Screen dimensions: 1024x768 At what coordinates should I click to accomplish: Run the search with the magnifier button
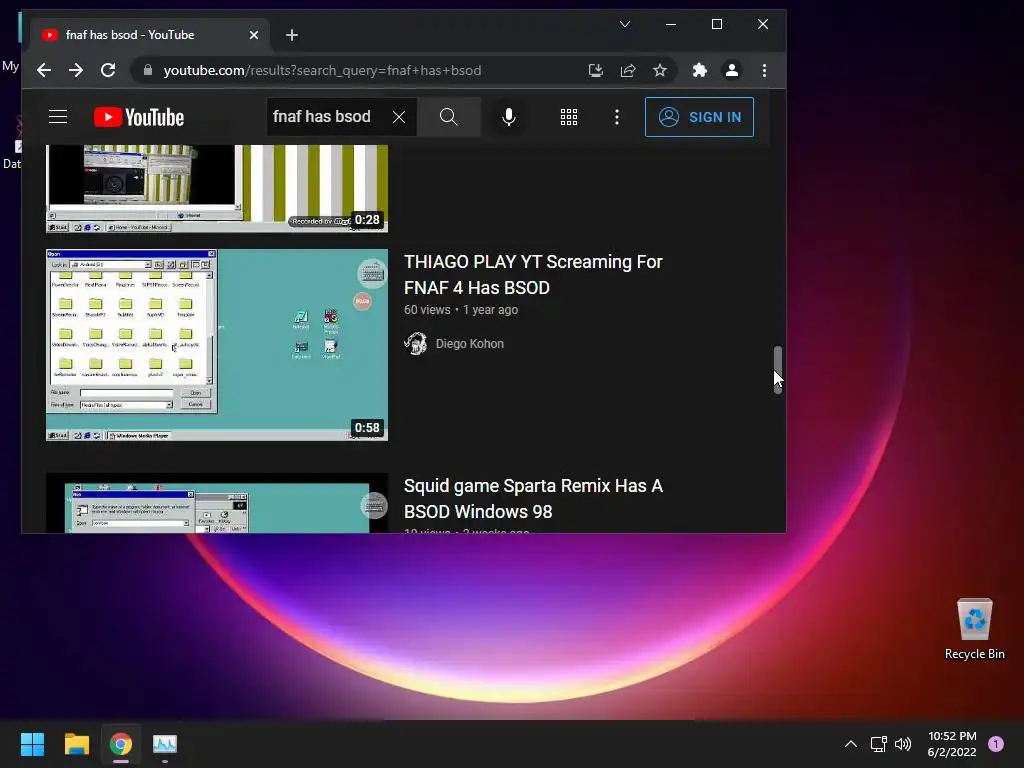tap(449, 117)
